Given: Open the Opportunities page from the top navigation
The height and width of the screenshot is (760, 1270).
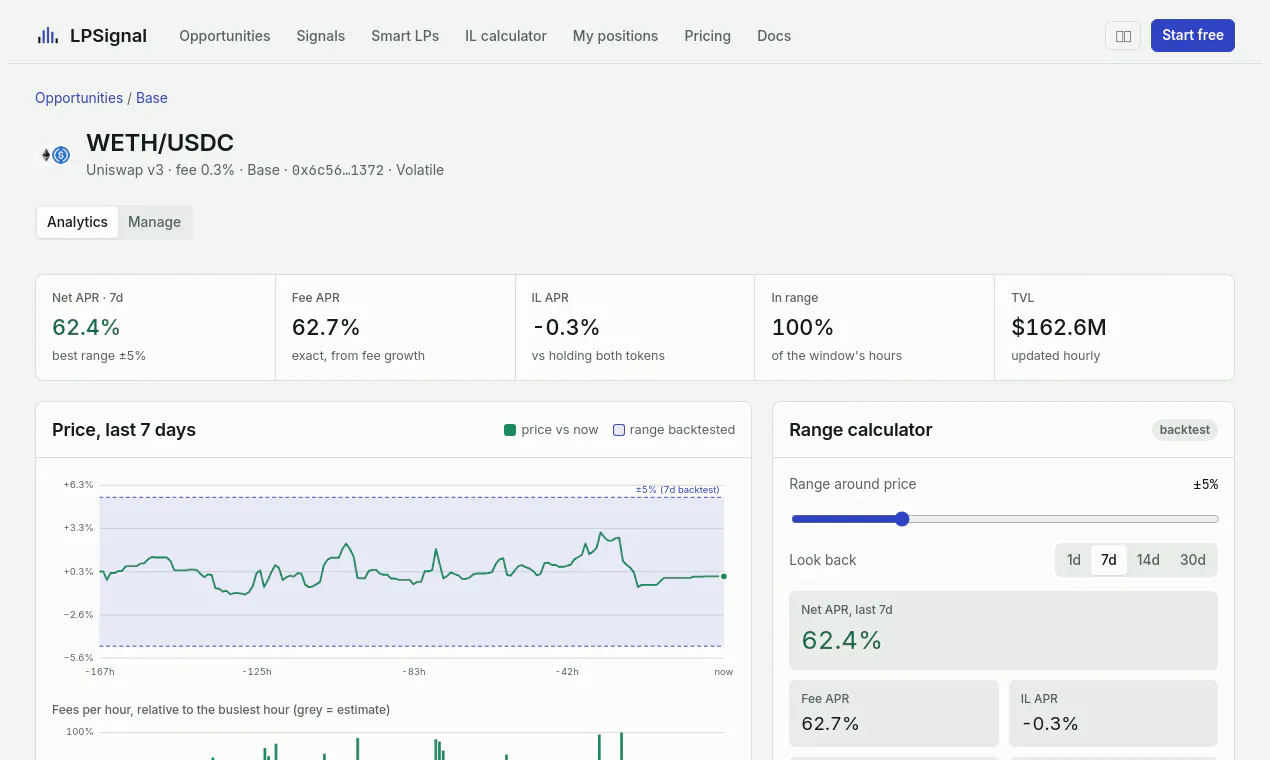Looking at the screenshot, I should point(225,36).
